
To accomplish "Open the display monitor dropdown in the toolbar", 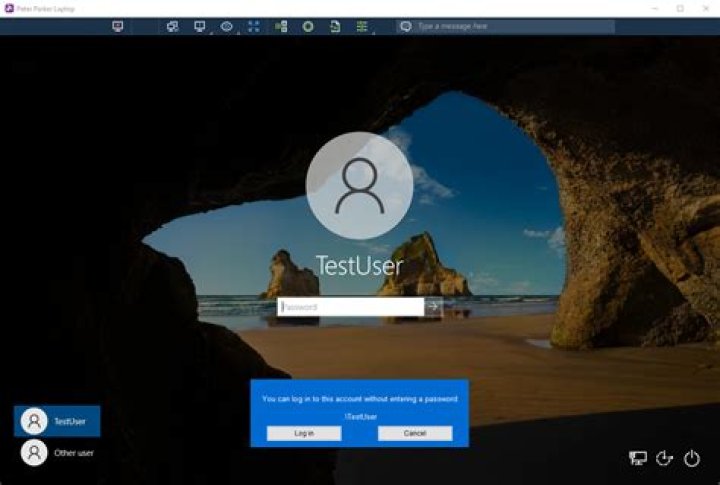I will coord(200,26).
